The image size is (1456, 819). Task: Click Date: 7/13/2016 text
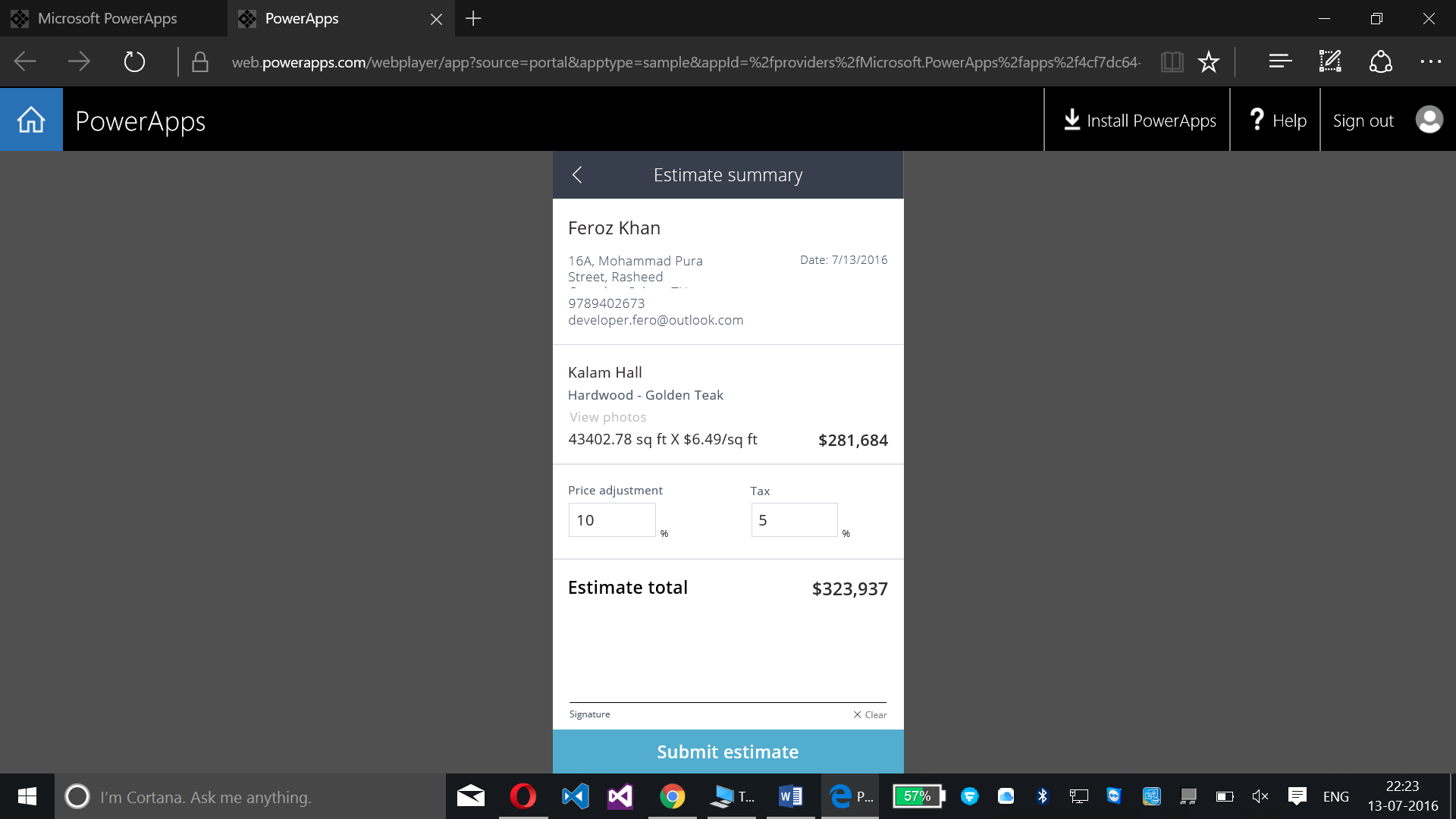click(843, 260)
